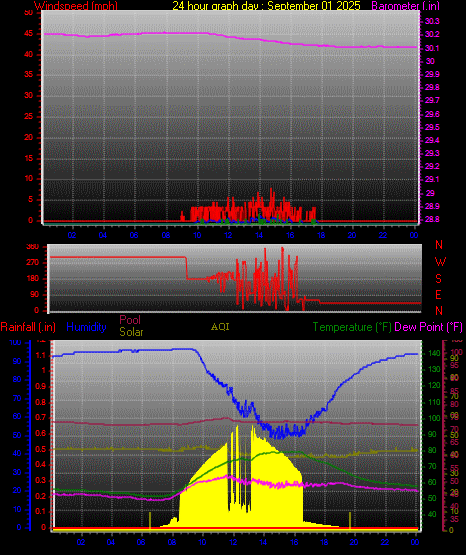Click the 1.1 rainfall axis value
Screen dimensions: 466x555
coord(42,355)
